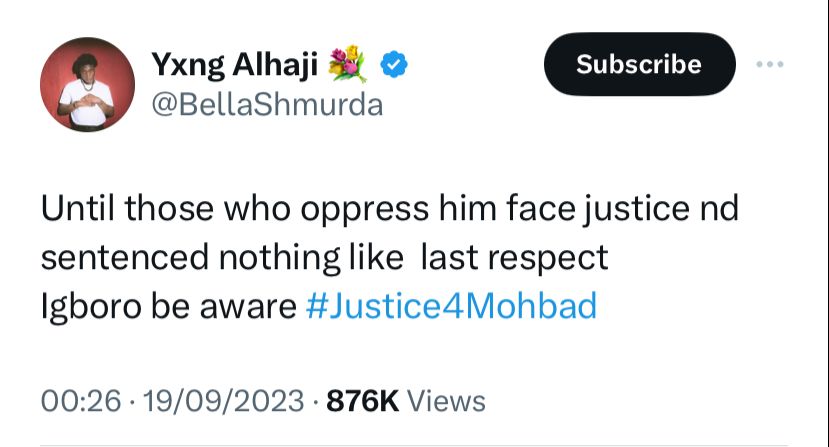Click the 00:26 post time
Viewport: 829px width, 447px height.
81,400
